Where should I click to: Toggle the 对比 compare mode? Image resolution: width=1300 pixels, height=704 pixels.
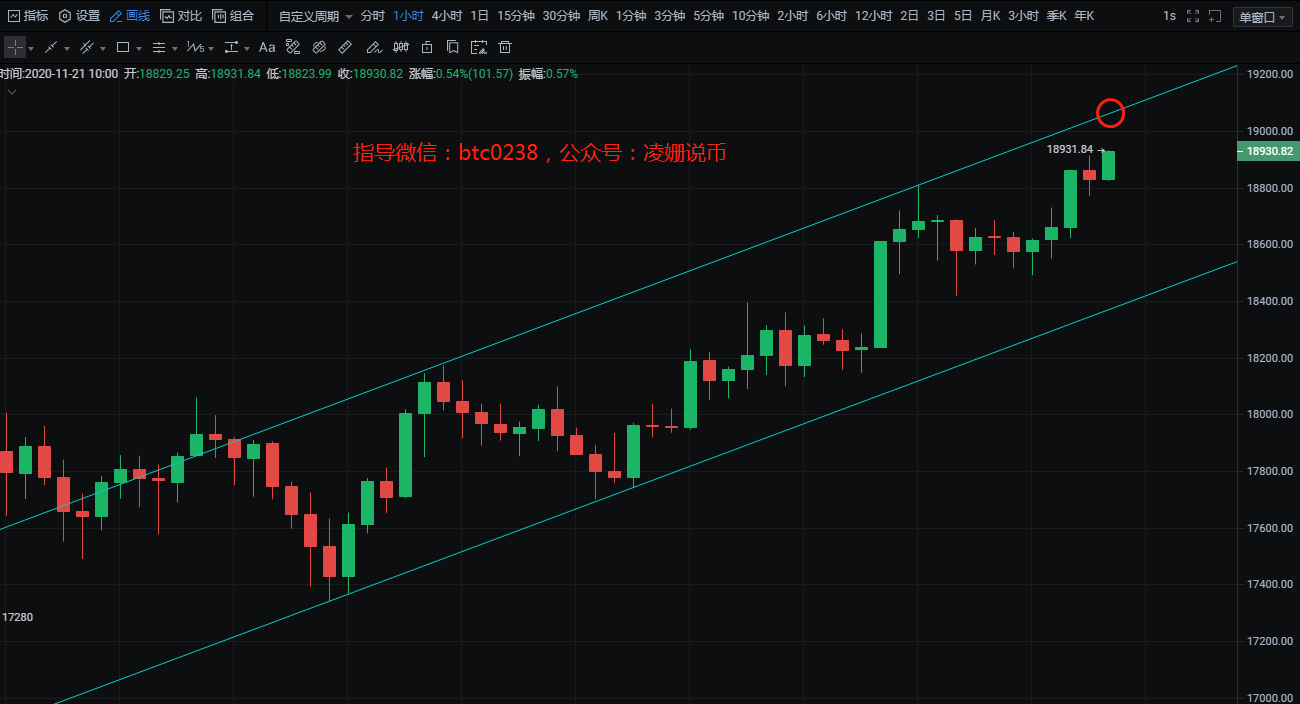[181, 16]
